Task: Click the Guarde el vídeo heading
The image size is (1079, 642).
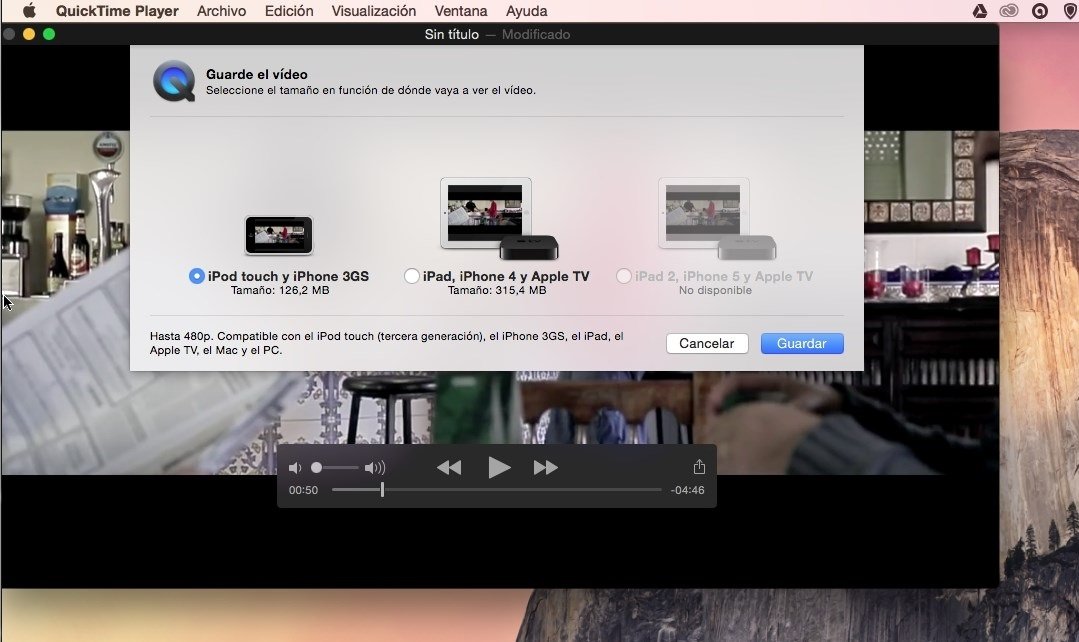Action: (257, 74)
